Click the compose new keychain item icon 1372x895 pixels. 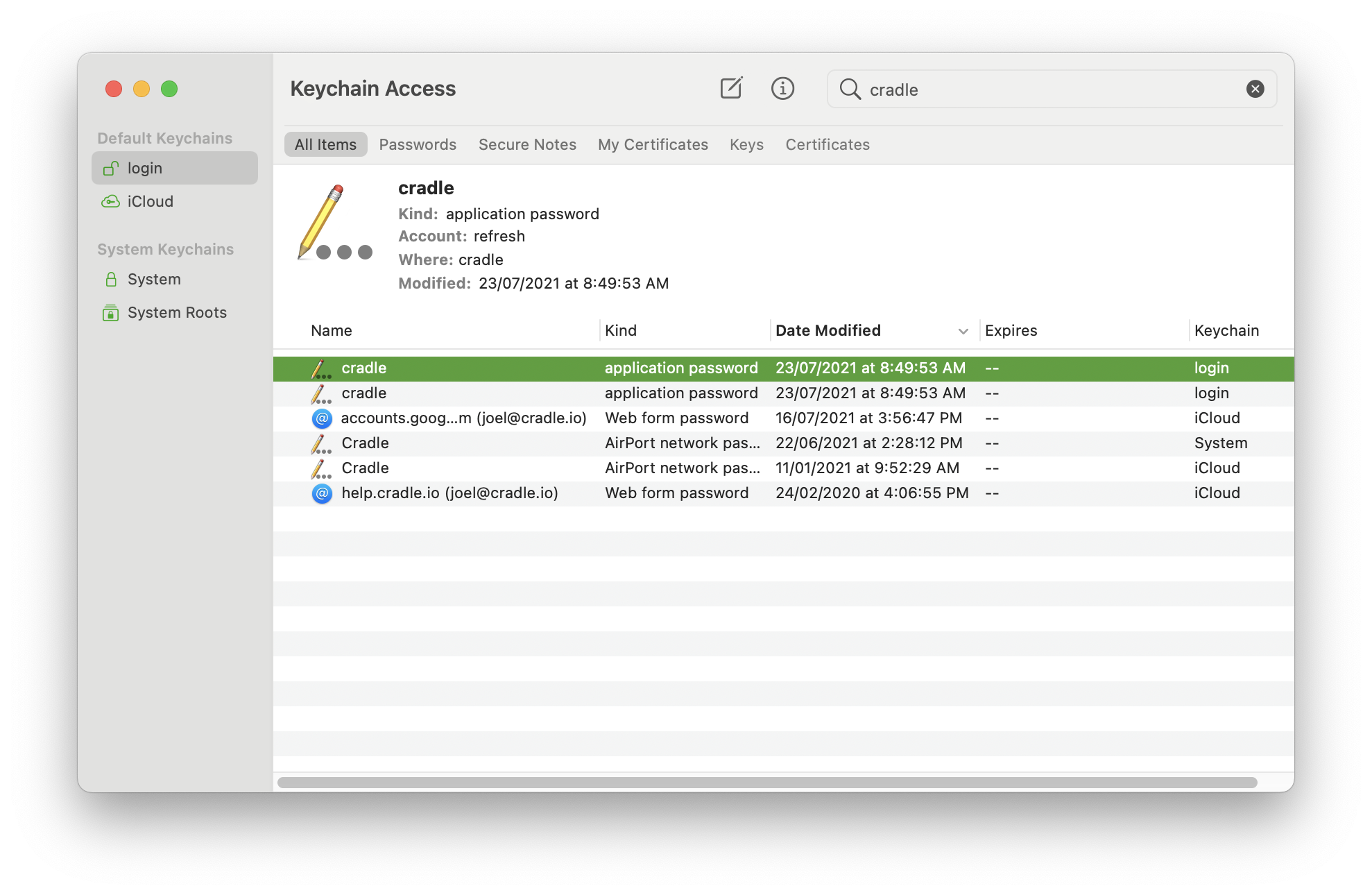pos(731,88)
